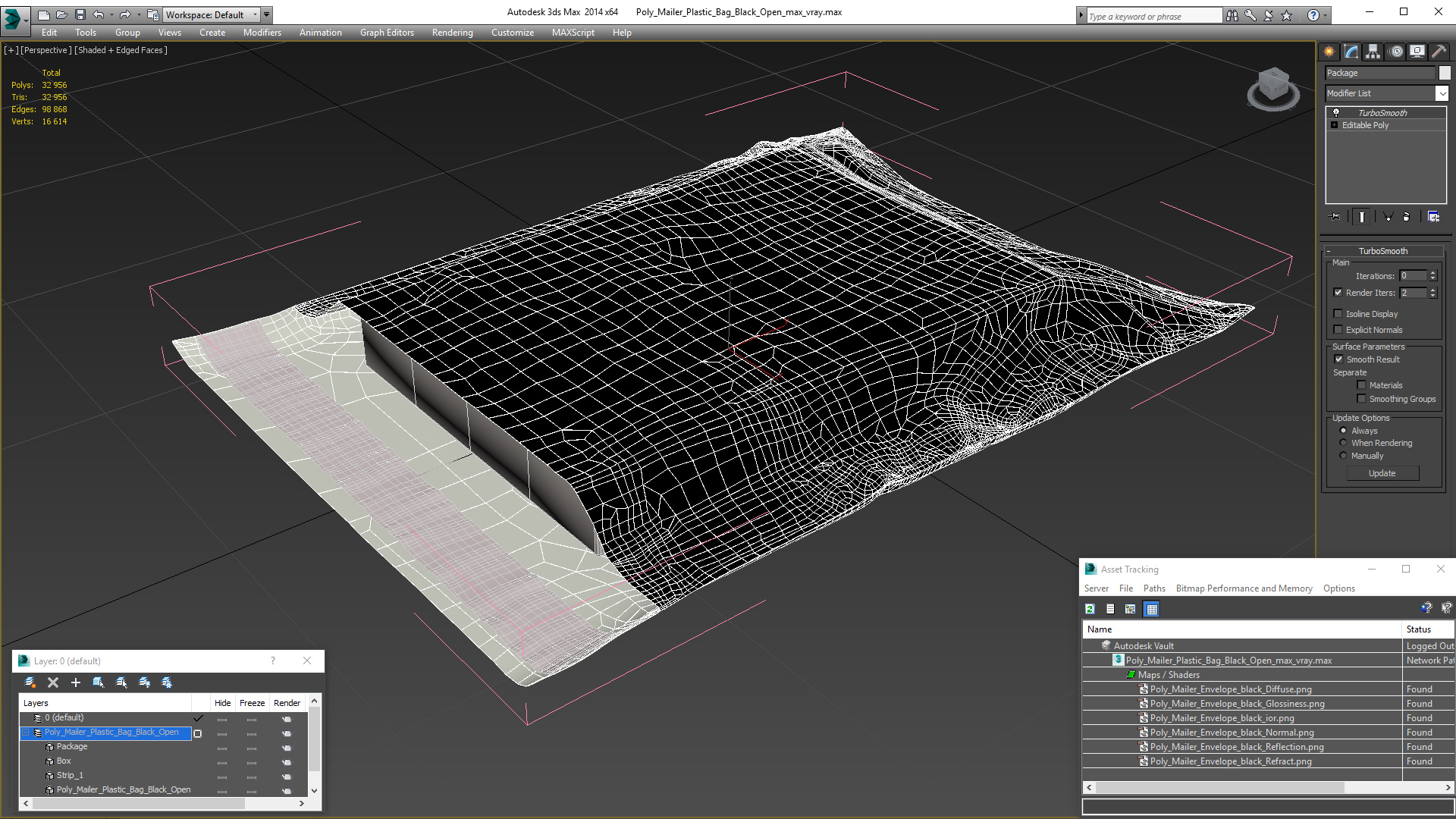Select the When Rendering radio button
This screenshot has width=1456, height=819.
pyautogui.click(x=1343, y=443)
